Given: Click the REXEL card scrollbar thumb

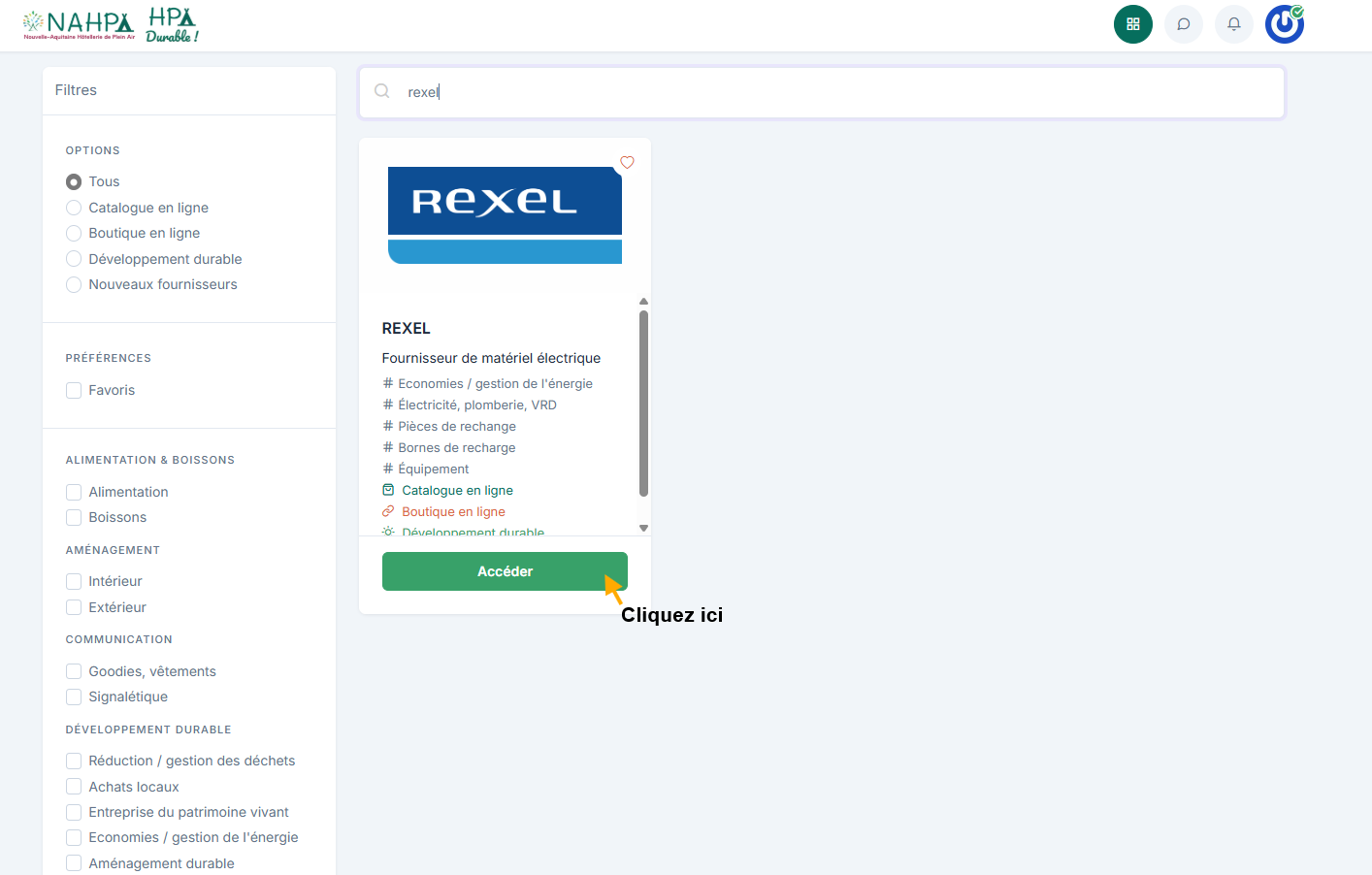Looking at the screenshot, I should (x=643, y=403).
